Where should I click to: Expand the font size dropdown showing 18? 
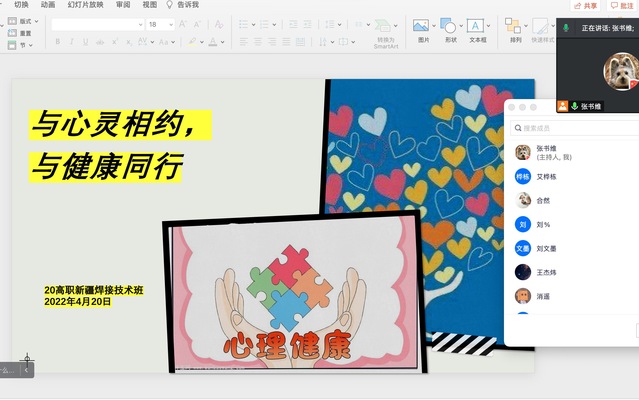pos(170,24)
